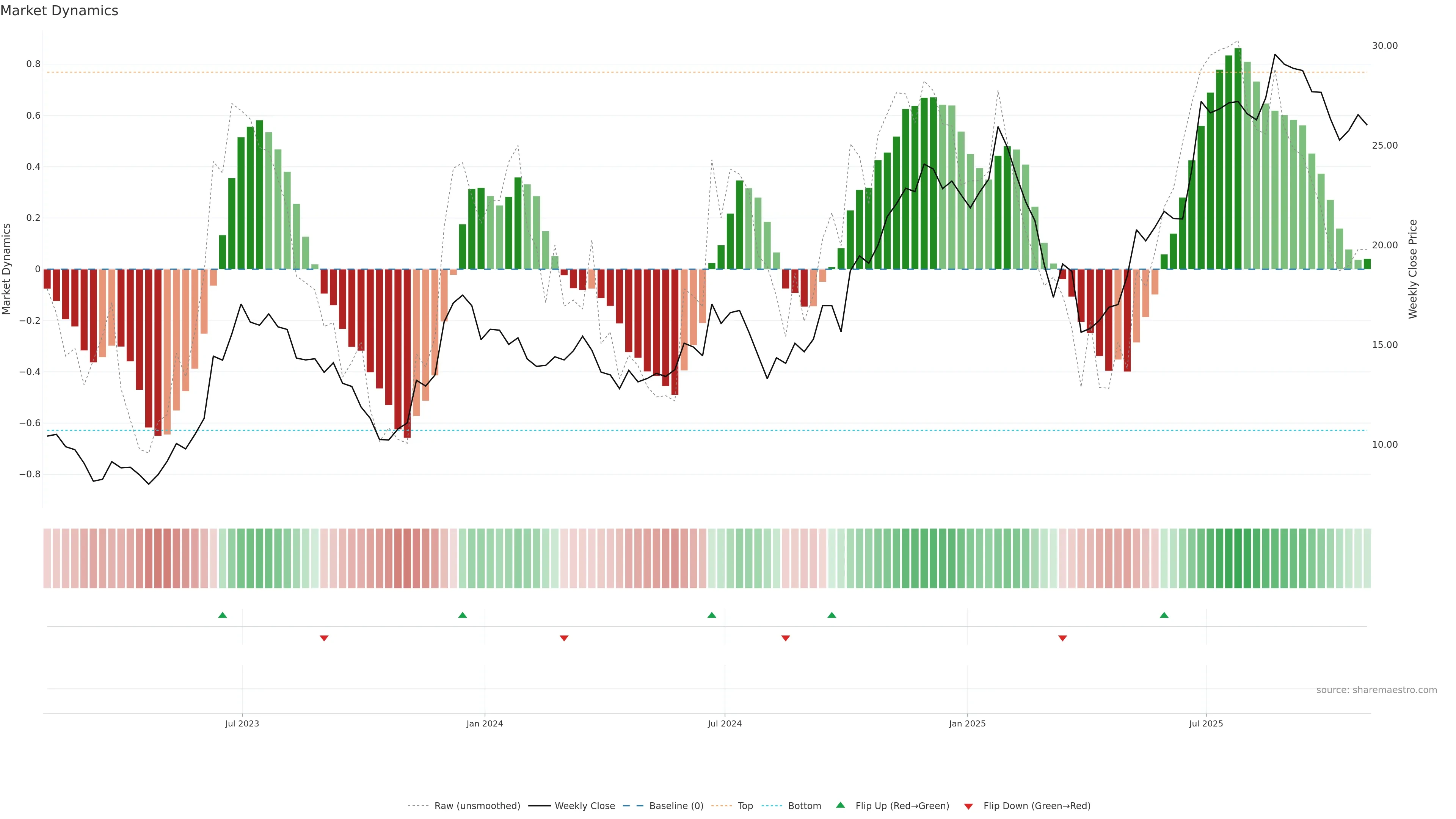Viewport: 1456px width, 819px height.
Task: Click the Flip Up triangle before Jul 2024
Action: click(x=712, y=615)
